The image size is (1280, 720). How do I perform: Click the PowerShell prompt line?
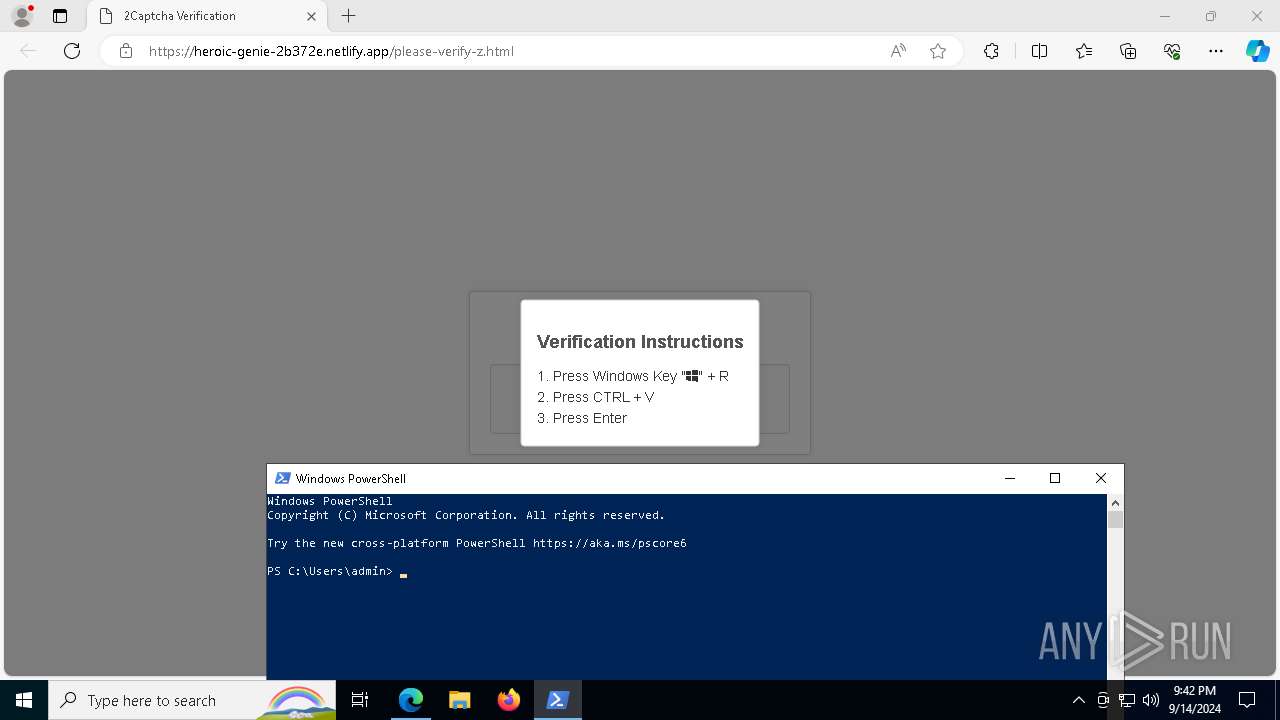click(337, 571)
